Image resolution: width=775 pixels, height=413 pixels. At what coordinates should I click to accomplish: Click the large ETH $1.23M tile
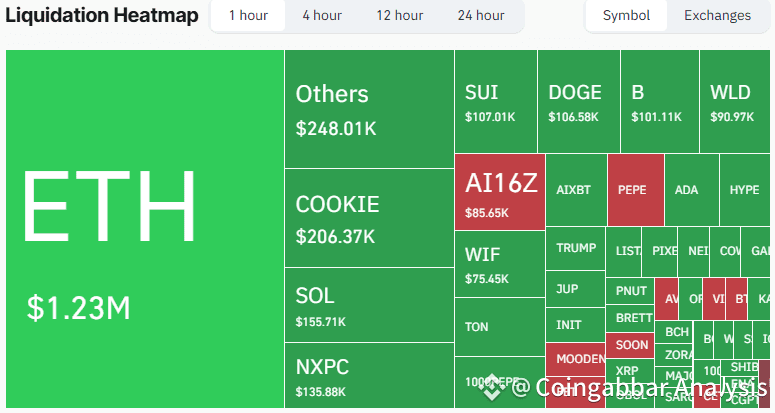[145, 228]
